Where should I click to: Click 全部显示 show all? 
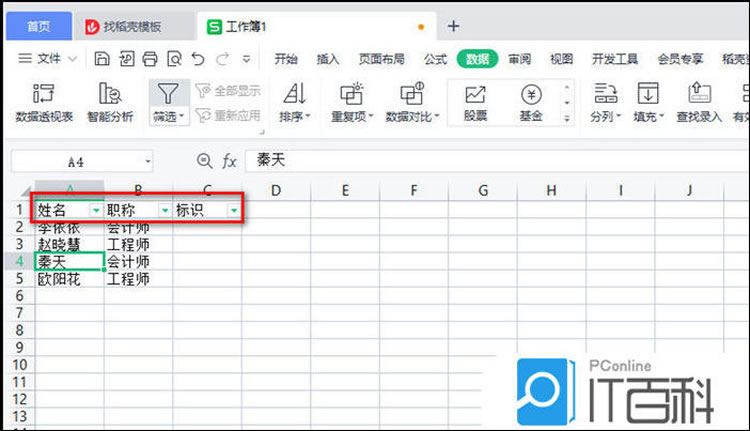pyautogui.click(x=229, y=90)
